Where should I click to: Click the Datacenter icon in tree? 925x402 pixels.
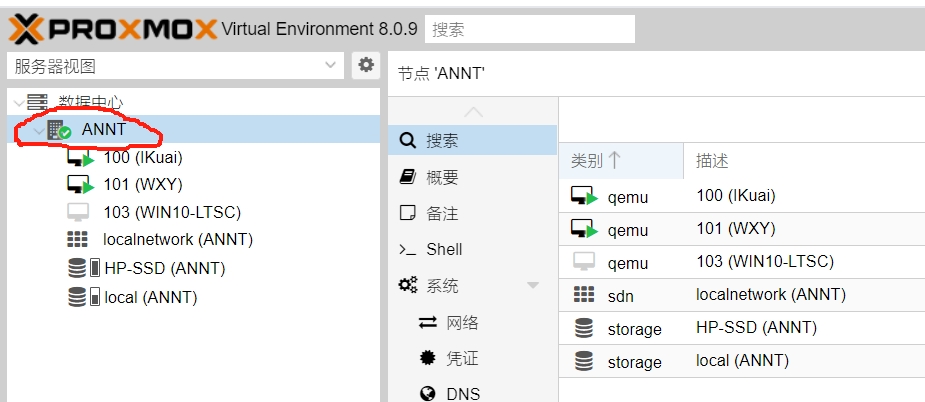pyautogui.click(x=37, y=102)
